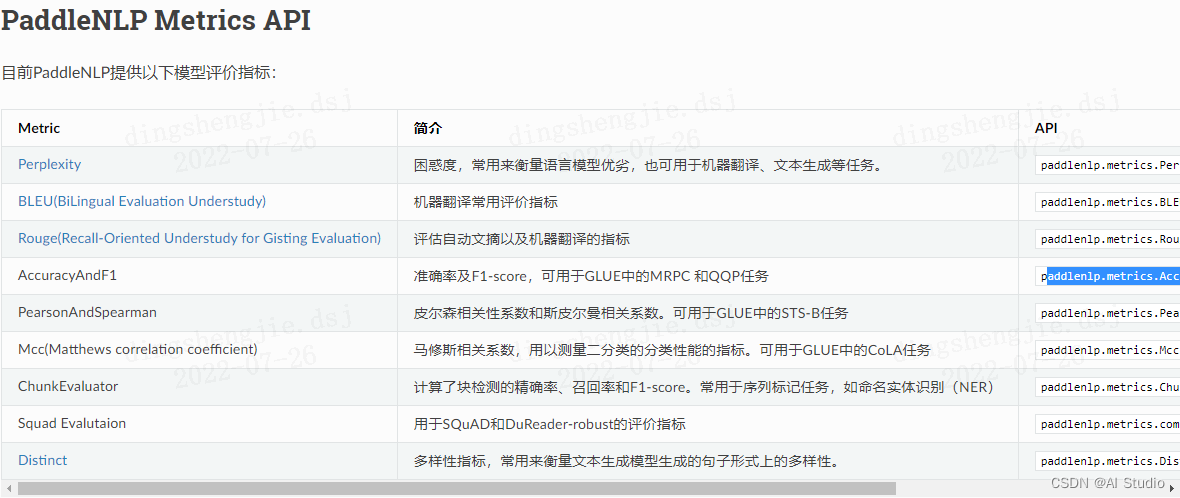Screen dimensions: 1180x498
Task: Open the Rouge metric link
Action: pyautogui.click(x=199, y=238)
